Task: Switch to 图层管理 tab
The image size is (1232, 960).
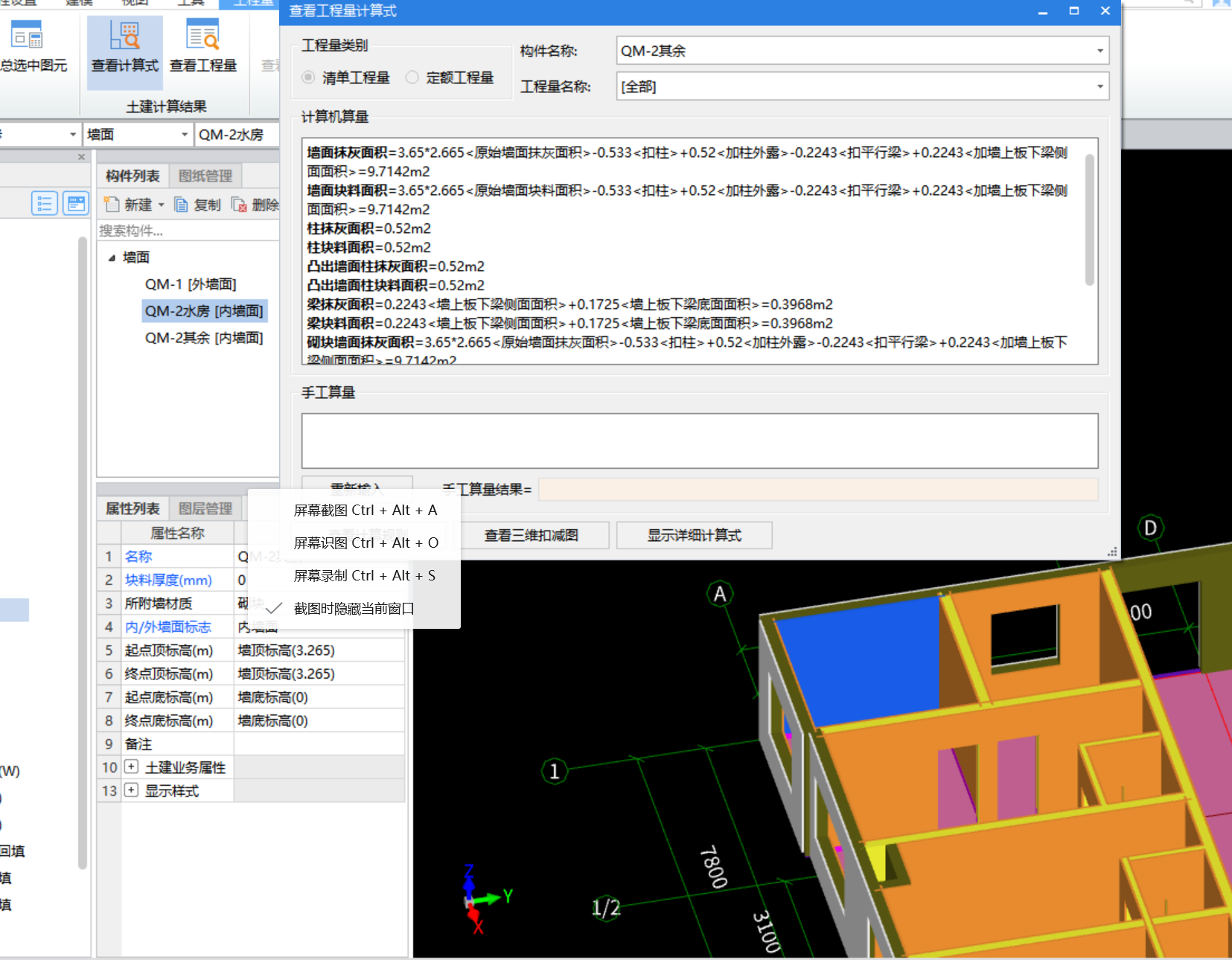Action: [205, 508]
